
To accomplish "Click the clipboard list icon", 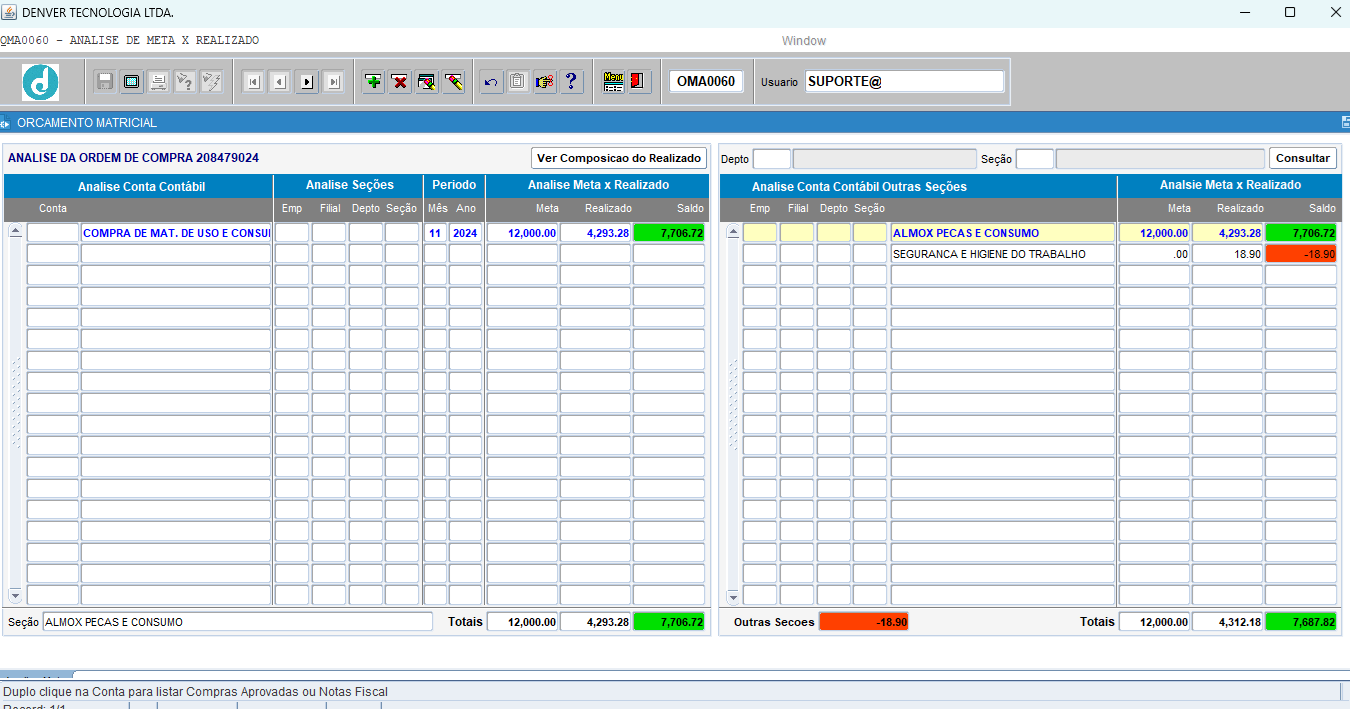I will [x=517, y=82].
